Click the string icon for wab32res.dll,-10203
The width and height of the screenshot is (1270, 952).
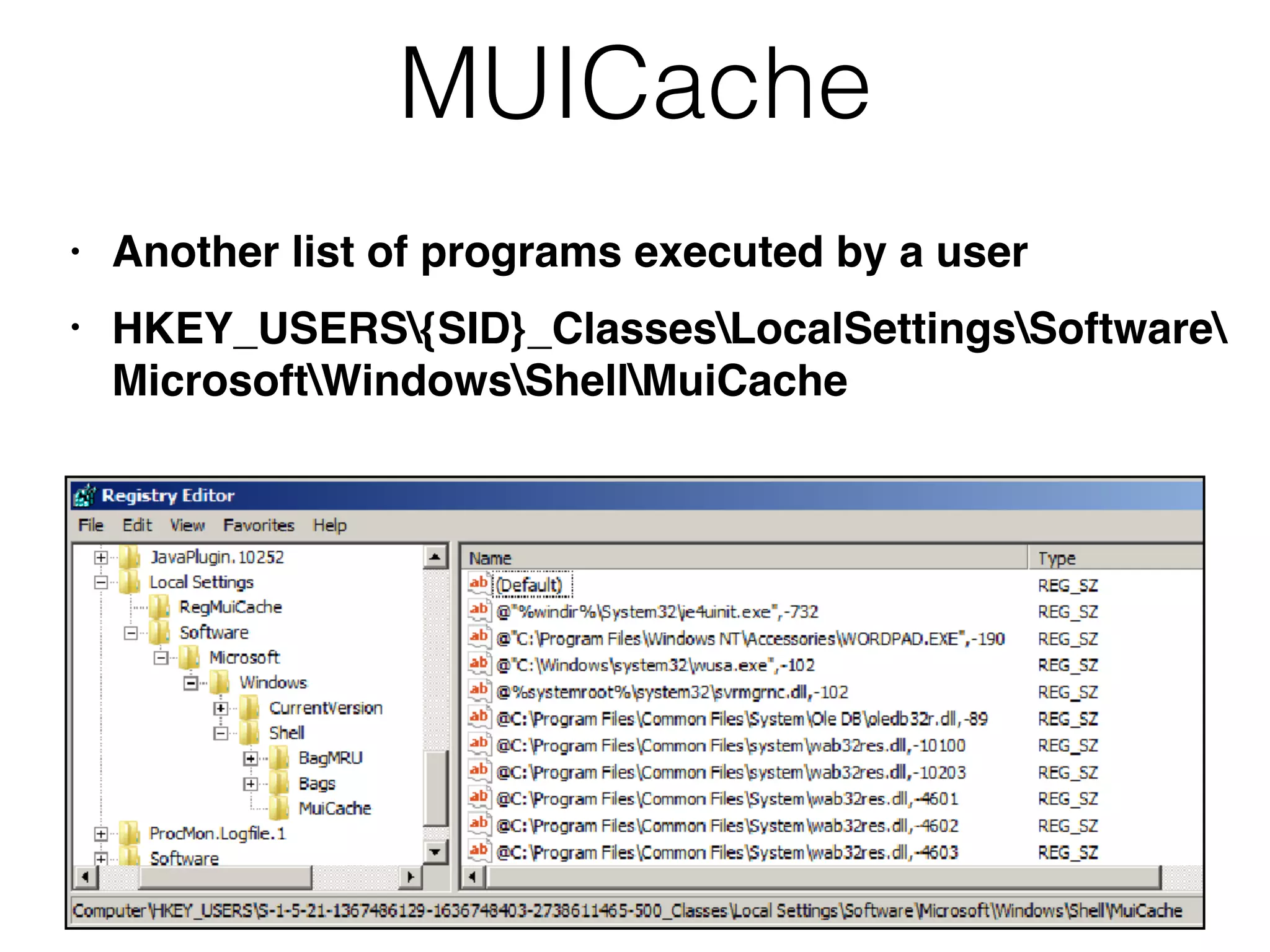[479, 772]
